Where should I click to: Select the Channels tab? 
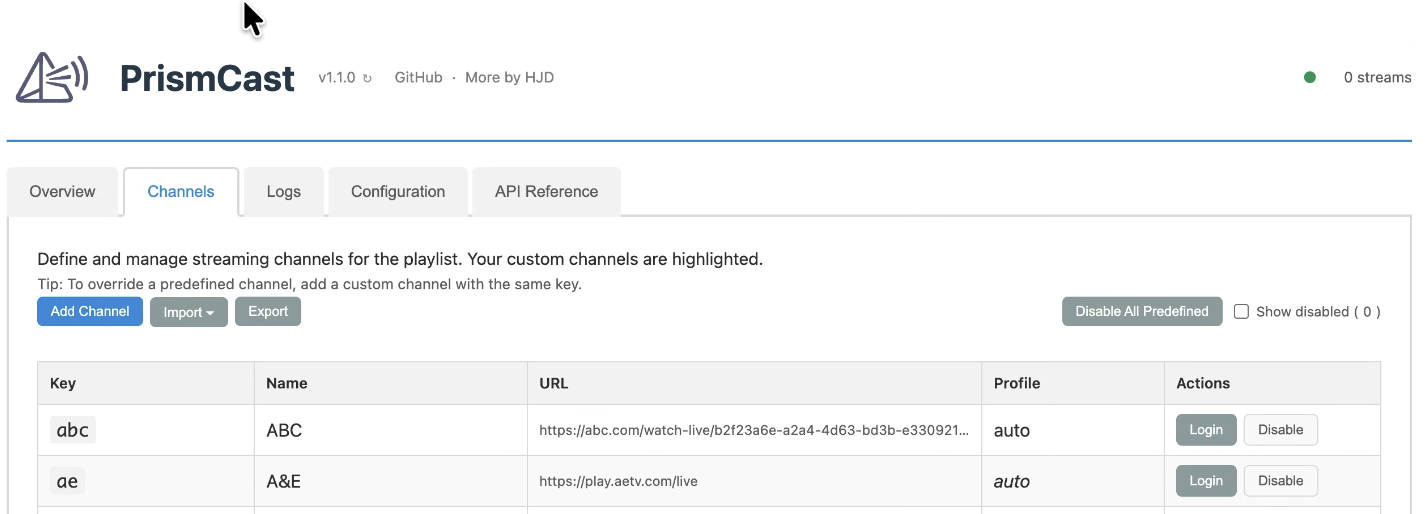[x=181, y=192]
